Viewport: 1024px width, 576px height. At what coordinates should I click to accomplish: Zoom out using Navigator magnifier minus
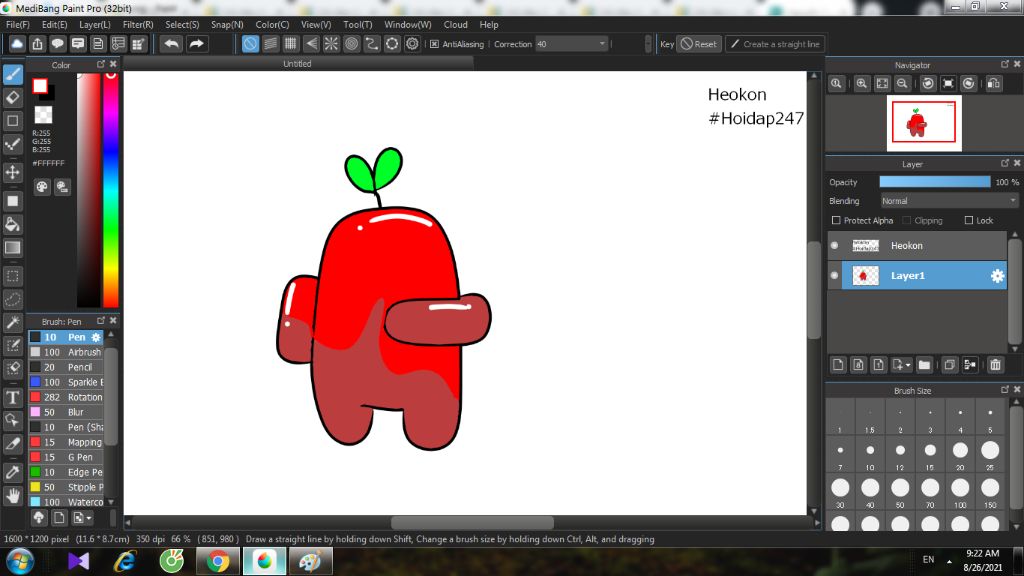pyautogui.click(x=903, y=84)
